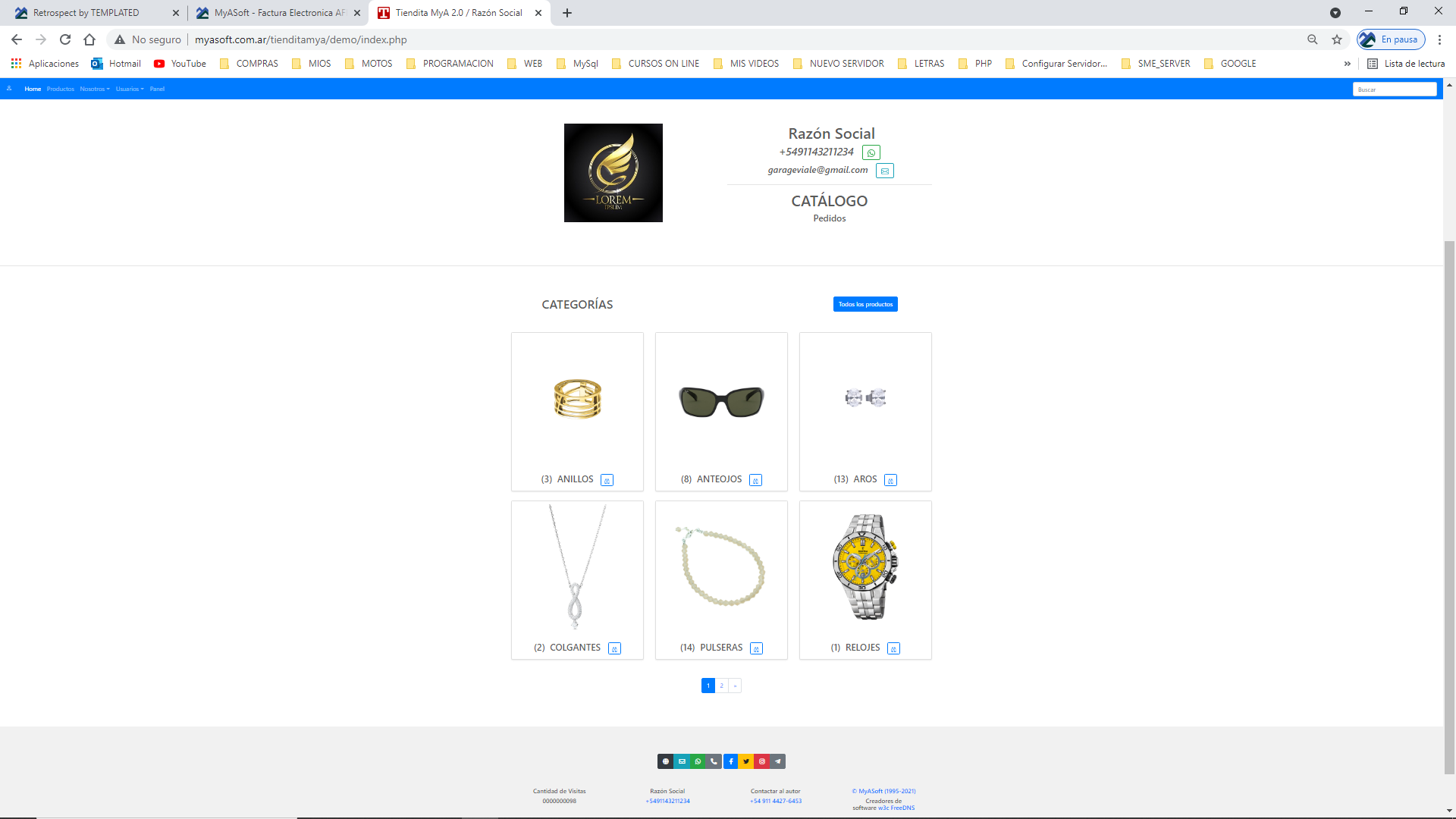Open the MySql bookmark folder
1456x819 pixels.
[577, 64]
